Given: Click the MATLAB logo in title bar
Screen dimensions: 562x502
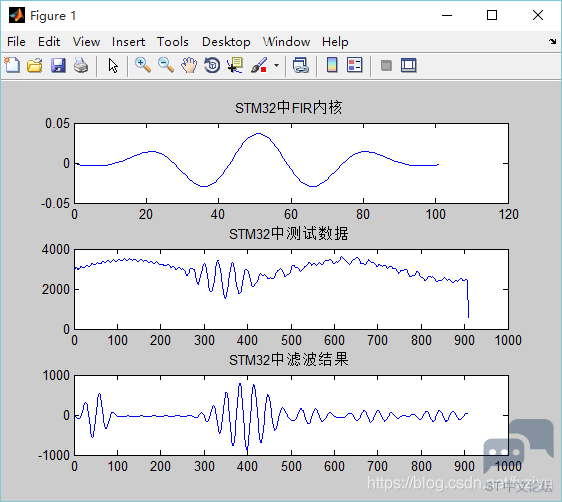Looking at the screenshot, I should [17, 15].
